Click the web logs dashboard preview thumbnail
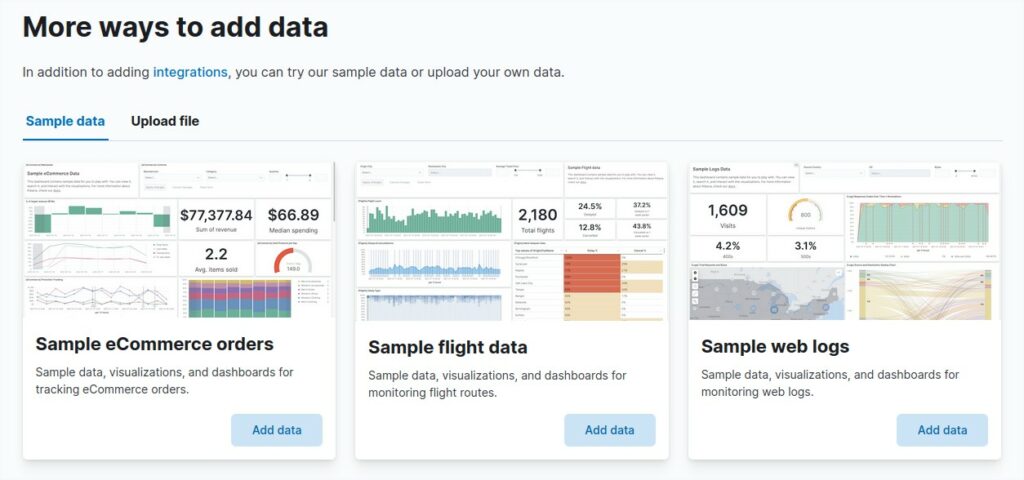The image size is (1024, 480). point(845,240)
